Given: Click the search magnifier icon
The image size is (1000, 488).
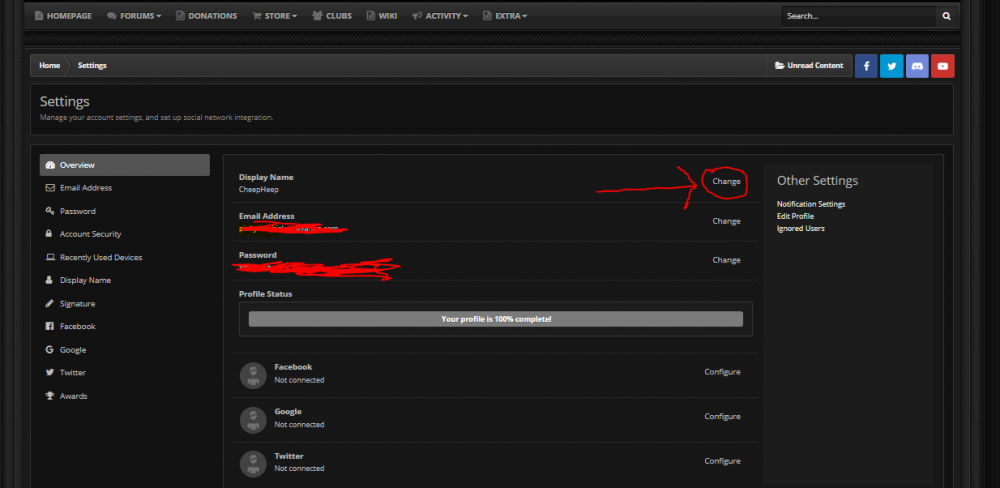Looking at the screenshot, I should point(946,16).
